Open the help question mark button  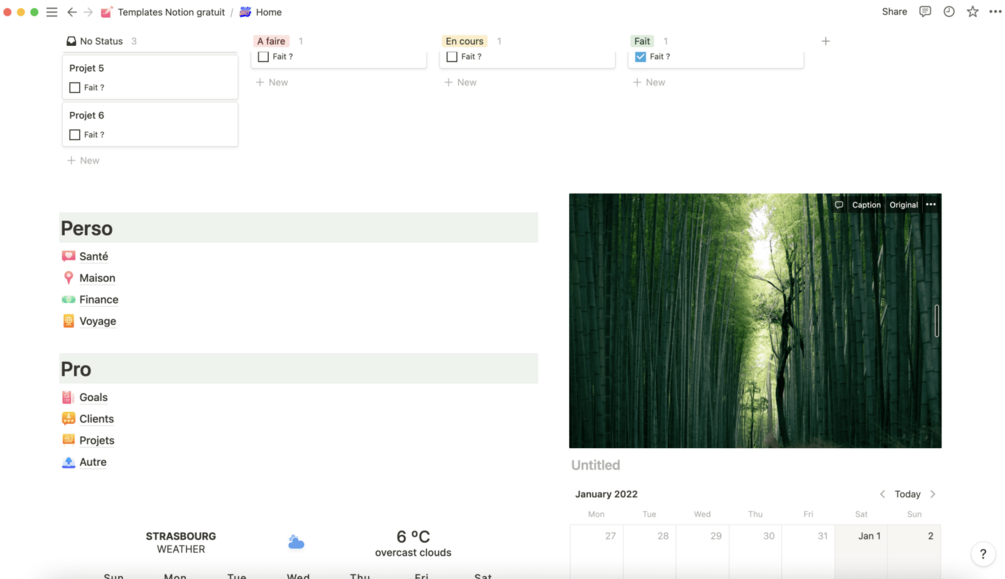[x=983, y=554]
